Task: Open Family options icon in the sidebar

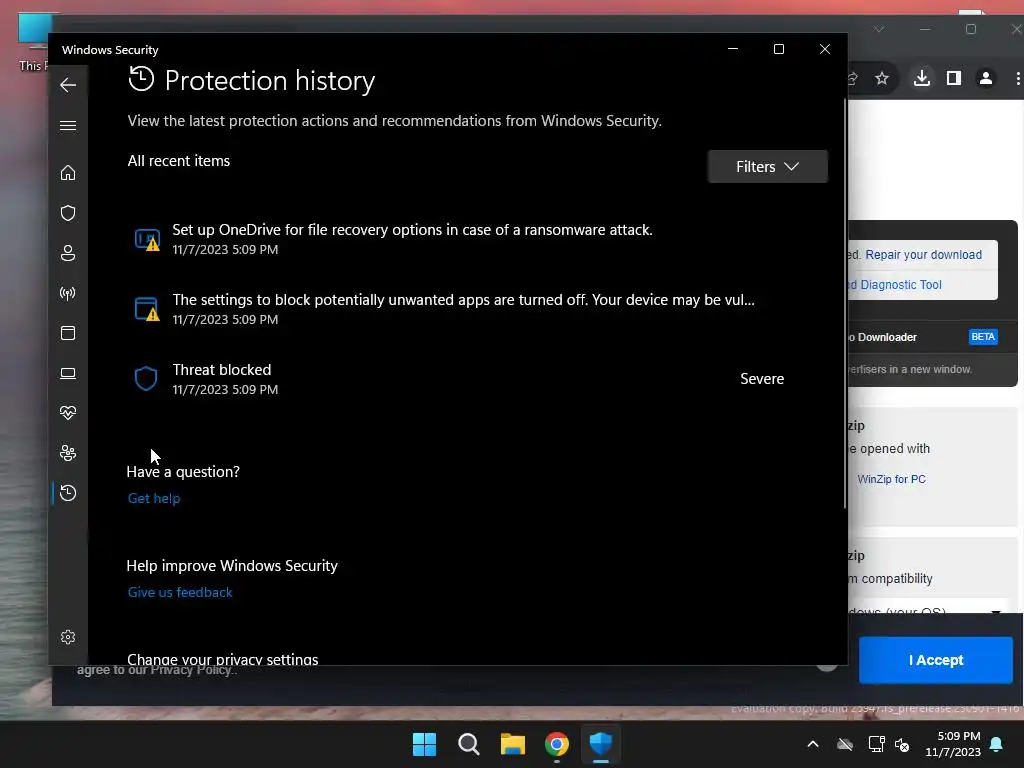Action: click(x=68, y=453)
